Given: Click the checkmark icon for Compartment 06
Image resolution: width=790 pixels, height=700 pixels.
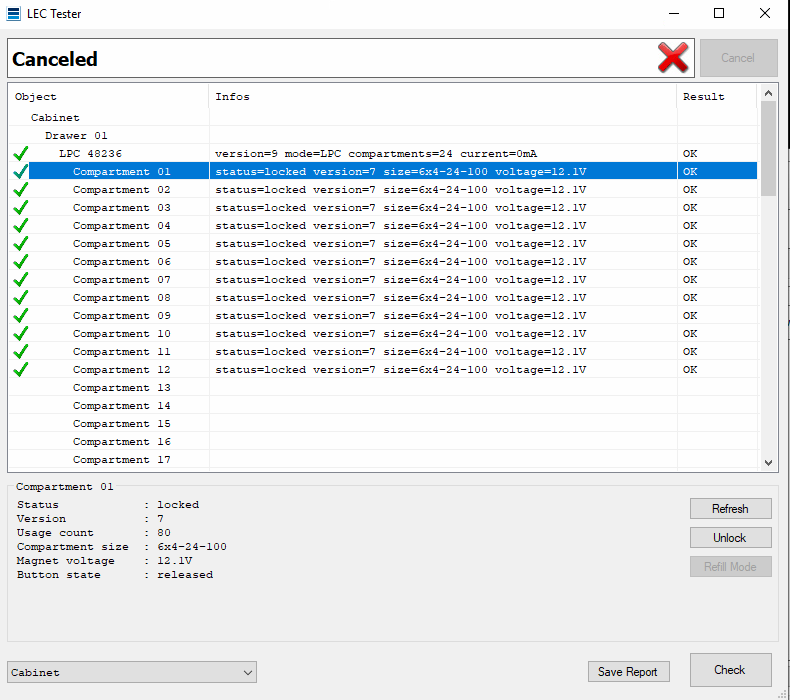Looking at the screenshot, I should coord(21,262).
